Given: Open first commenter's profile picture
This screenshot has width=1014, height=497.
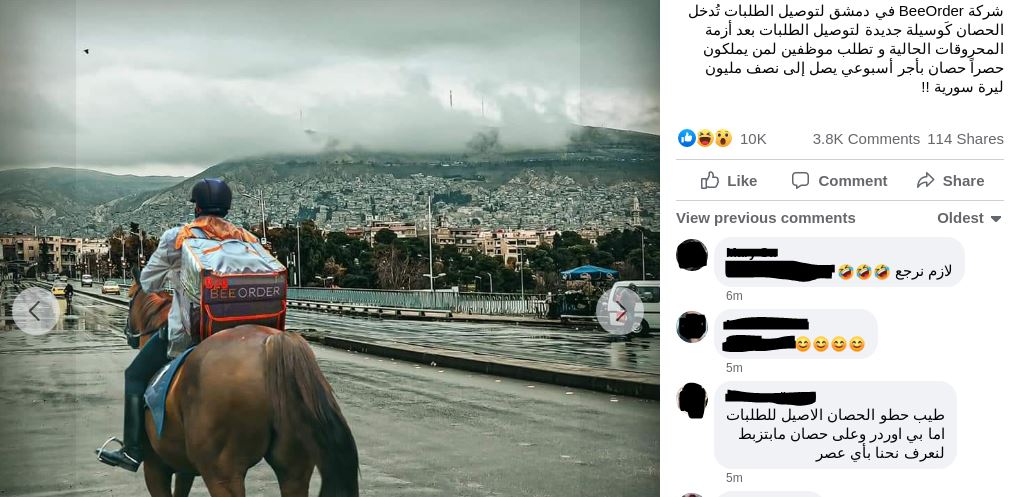Looking at the screenshot, I should pos(691,255).
